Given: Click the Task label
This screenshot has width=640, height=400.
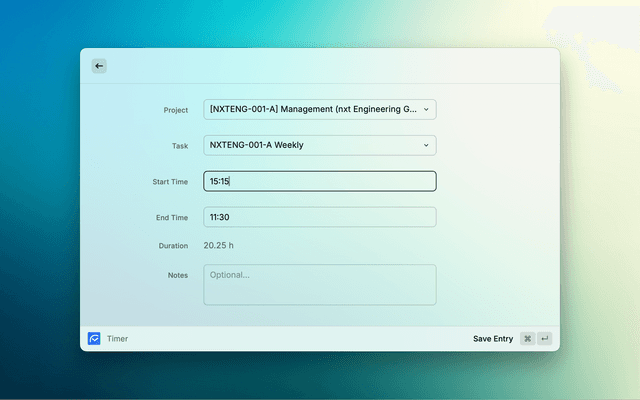Looking at the screenshot, I should click(180, 146).
